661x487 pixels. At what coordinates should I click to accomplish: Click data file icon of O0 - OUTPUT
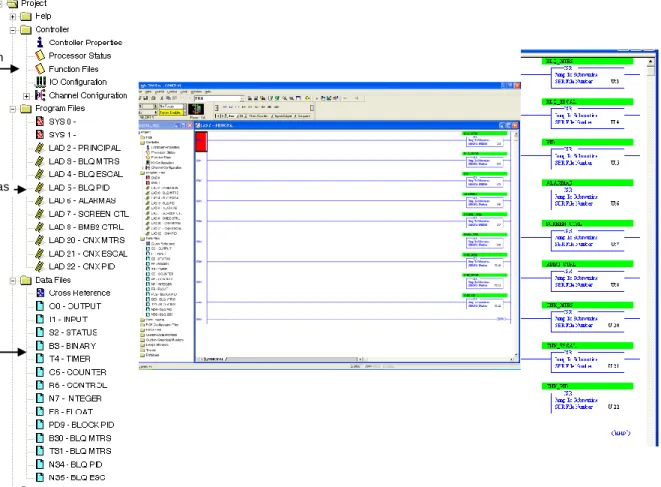[40, 306]
